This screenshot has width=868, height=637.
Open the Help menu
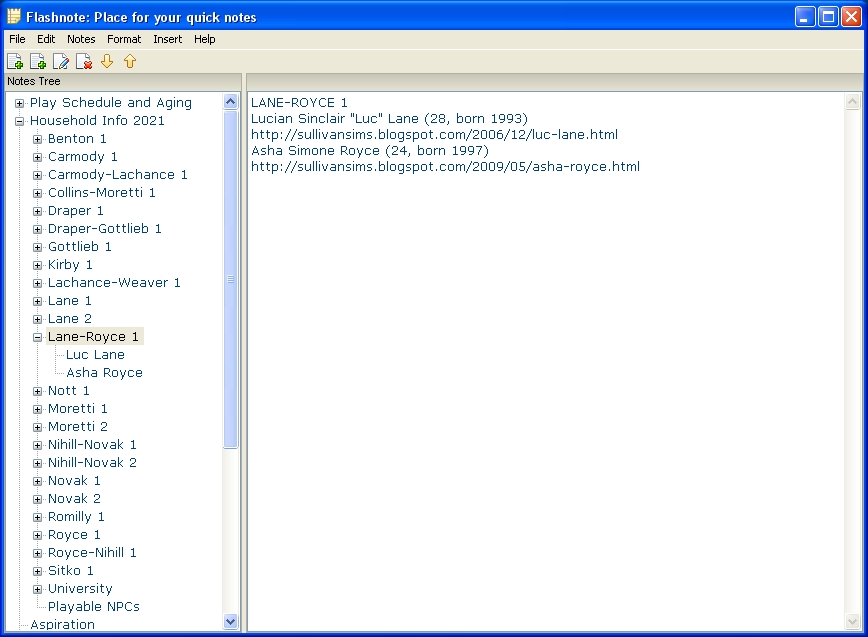point(204,39)
